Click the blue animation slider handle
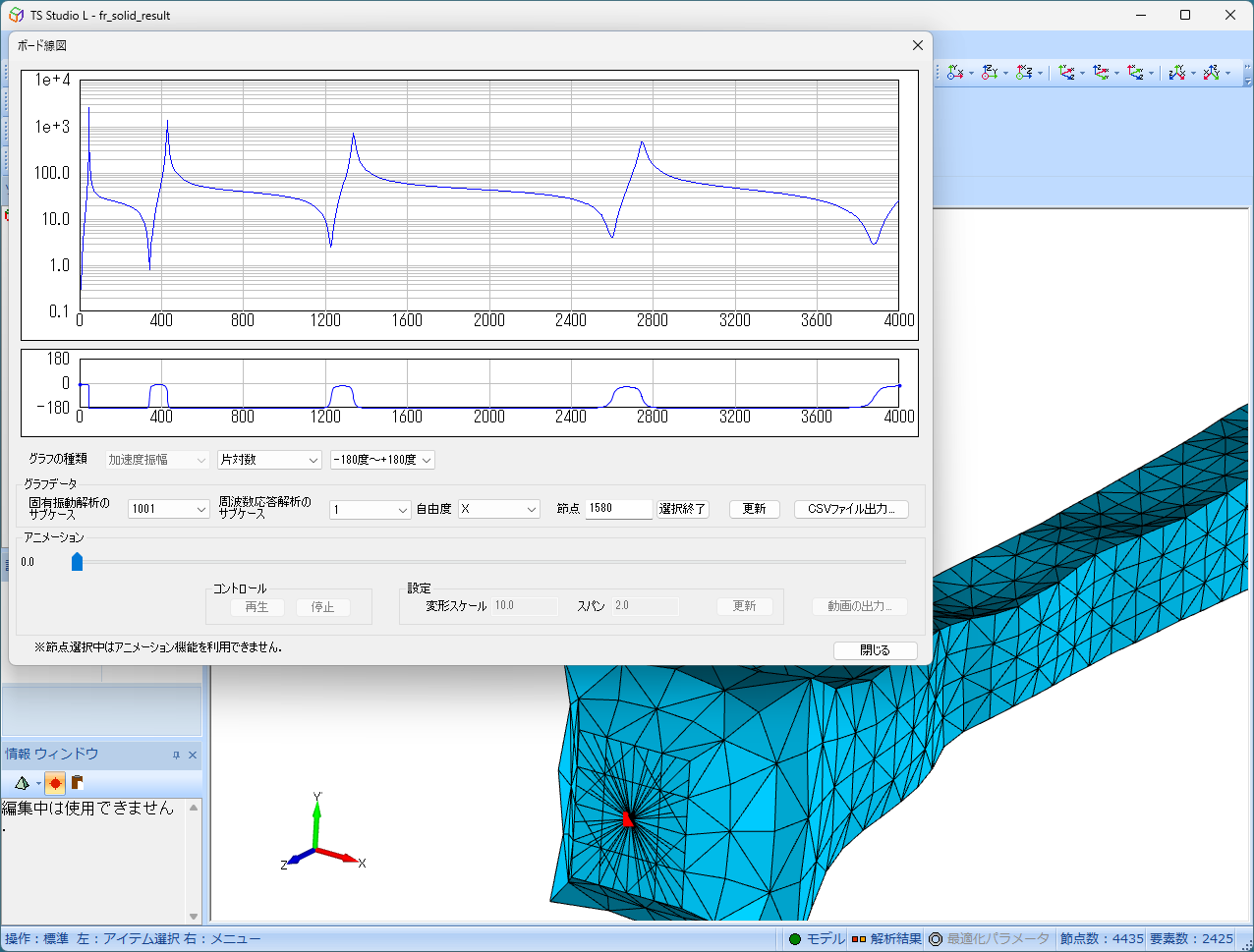 pyautogui.click(x=78, y=562)
